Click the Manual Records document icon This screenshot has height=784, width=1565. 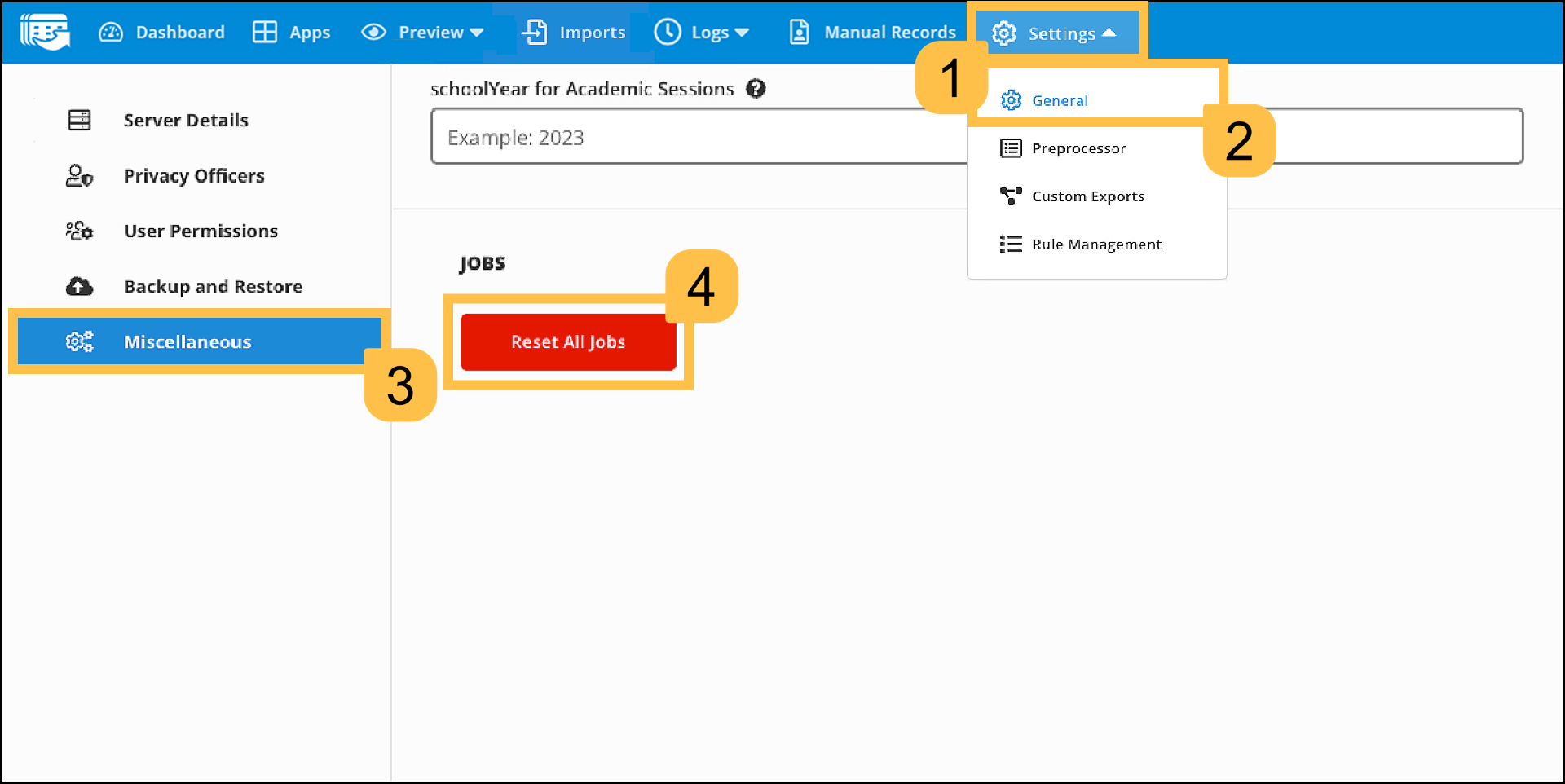pyautogui.click(x=799, y=33)
